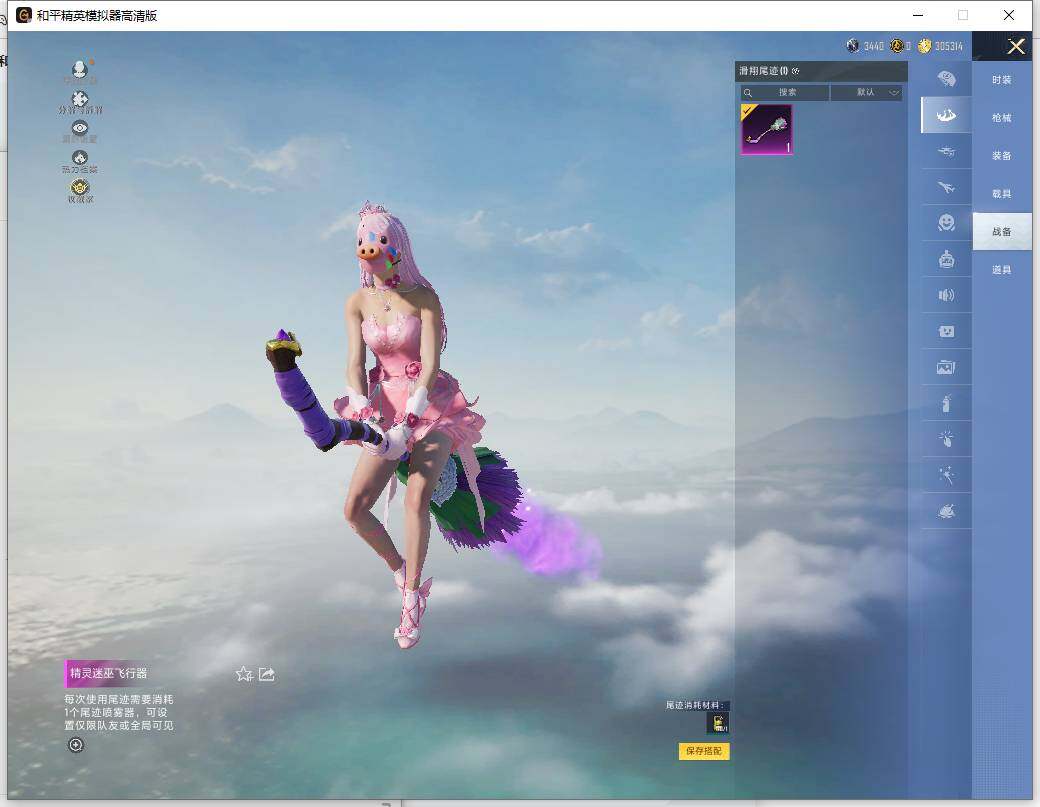Switch to the 装备 tab
1040x807 pixels.
[x=1002, y=155]
